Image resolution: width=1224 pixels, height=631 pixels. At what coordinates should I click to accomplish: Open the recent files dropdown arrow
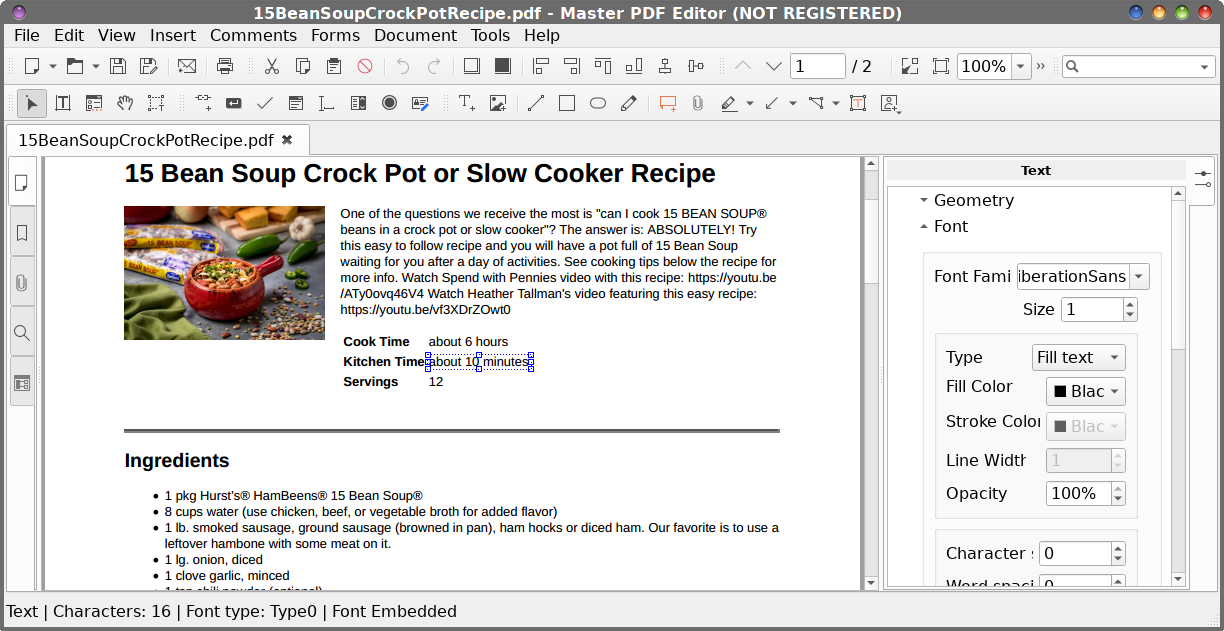[96, 66]
